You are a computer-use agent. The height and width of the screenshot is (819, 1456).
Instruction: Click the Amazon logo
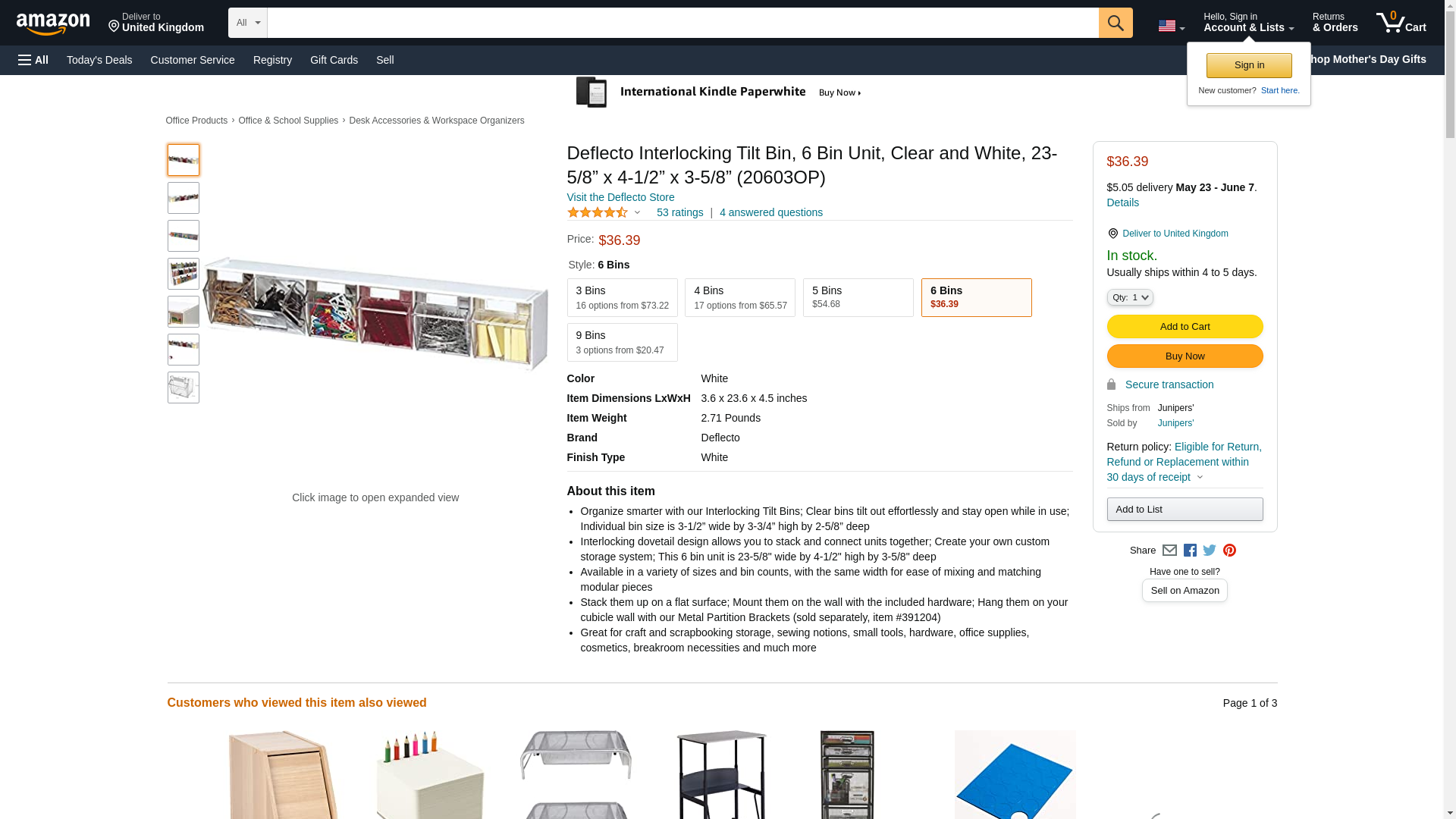[53, 24]
